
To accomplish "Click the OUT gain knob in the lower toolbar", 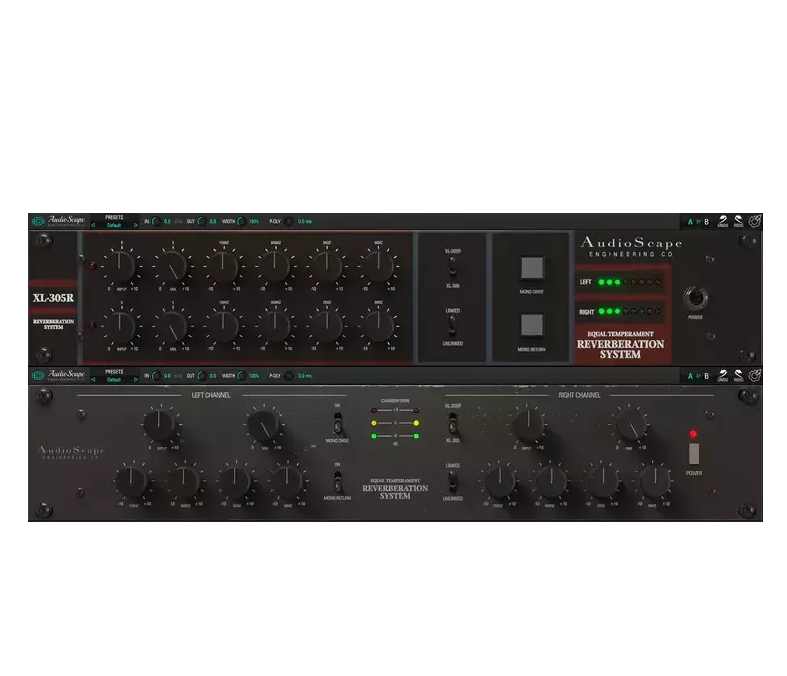I will click(202, 376).
